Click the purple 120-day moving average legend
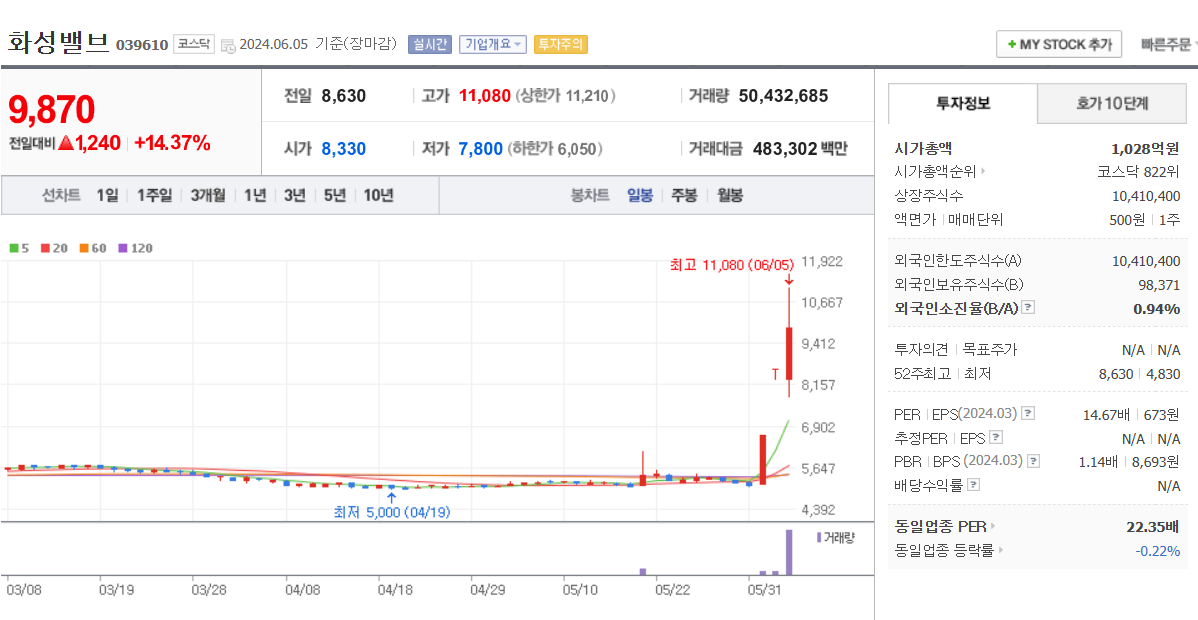This screenshot has height=620, width=1198. (136, 248)
